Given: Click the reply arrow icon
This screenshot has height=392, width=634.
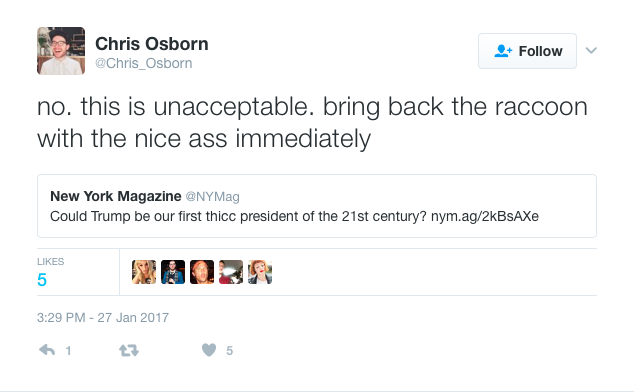Looking at the screenshot, I should point(47,350).
